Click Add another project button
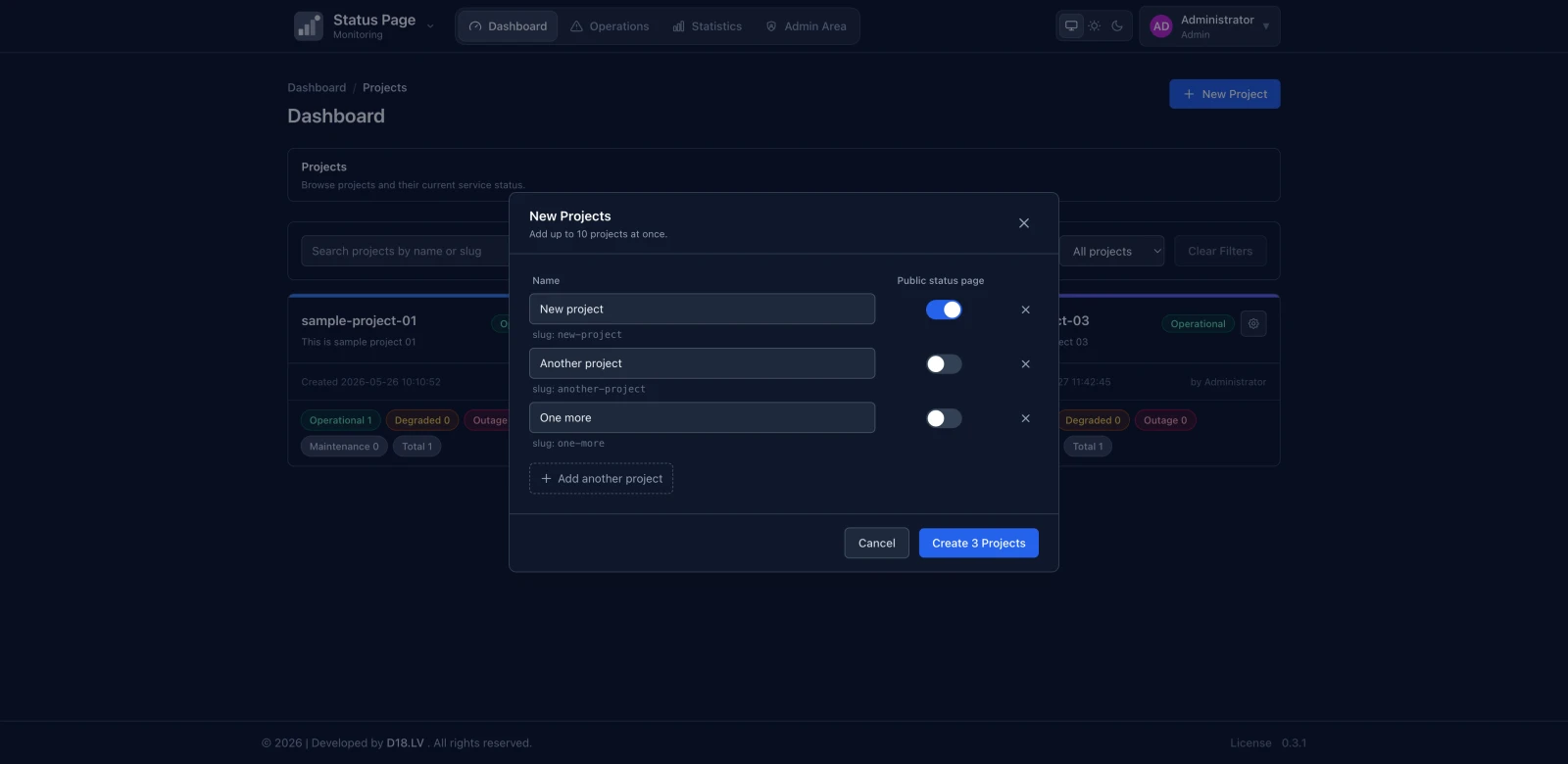This screenshot has width=1568, height=764. tap(601, 479)
